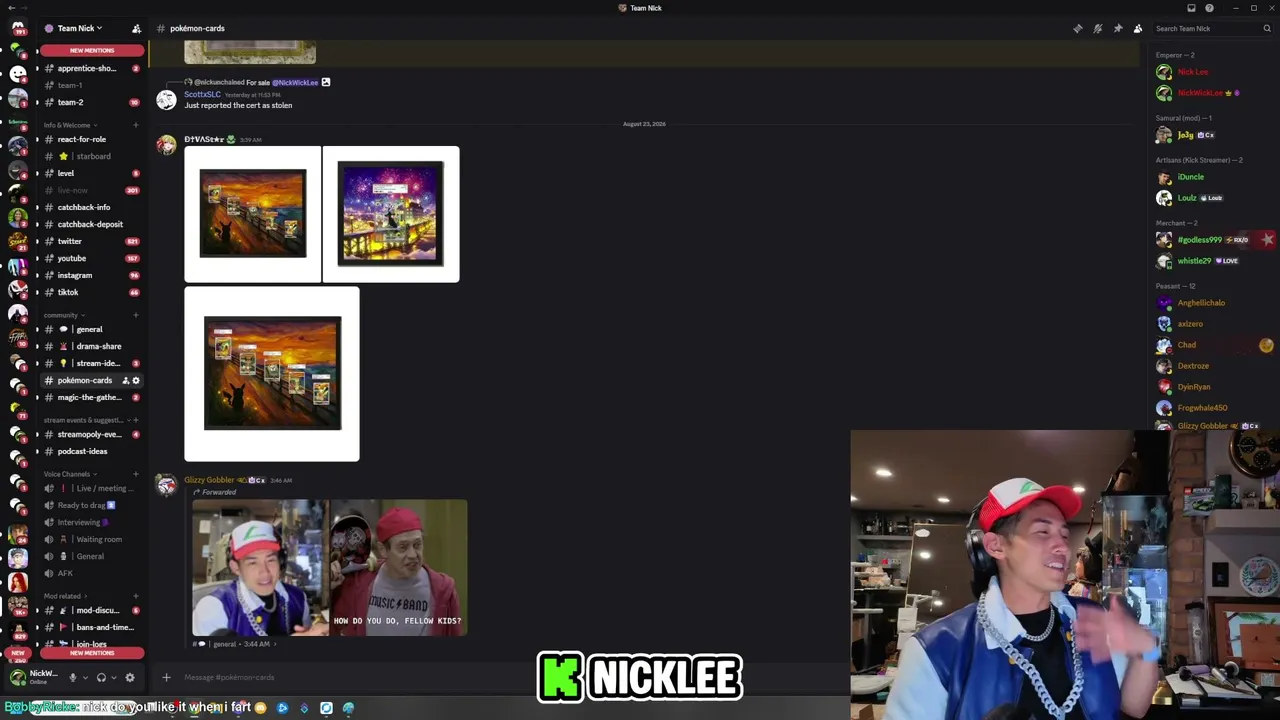Jump to new mentions at top of channel list
The height and width of the screenshot is (720, 1280).
pos(92,50)
